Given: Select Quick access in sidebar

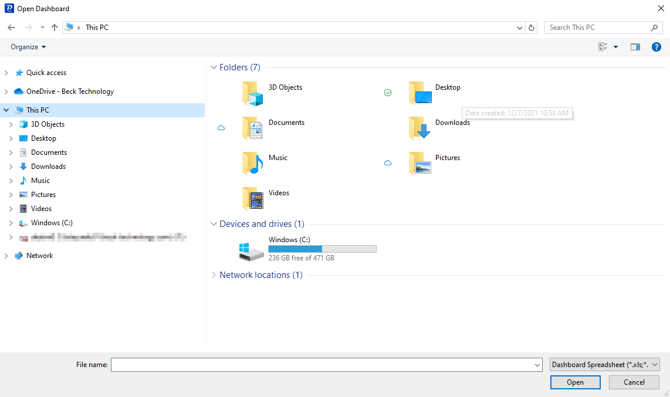Looking at the screenshot, I should tap(46, 73).
